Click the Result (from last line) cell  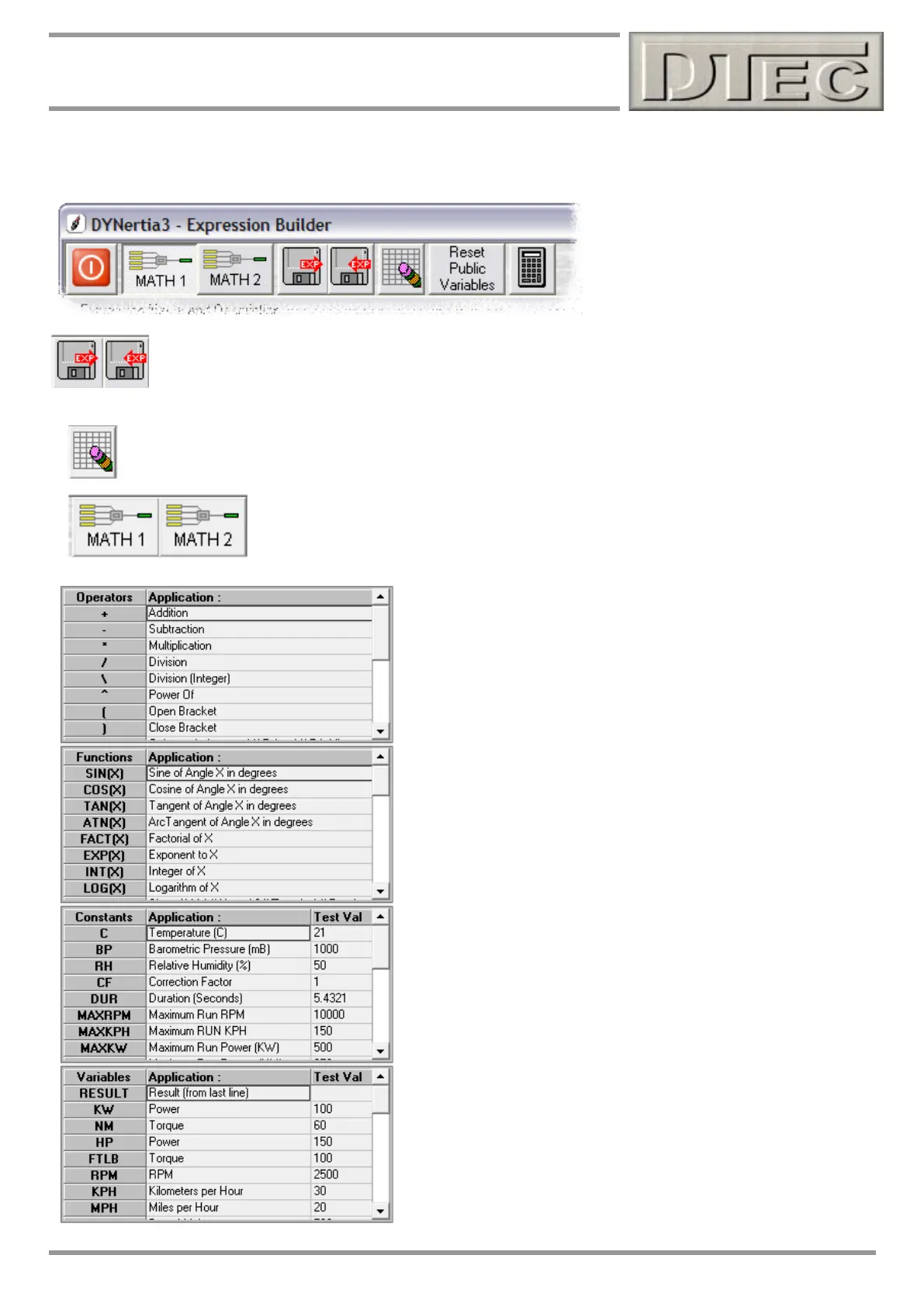click(228, 1093)
